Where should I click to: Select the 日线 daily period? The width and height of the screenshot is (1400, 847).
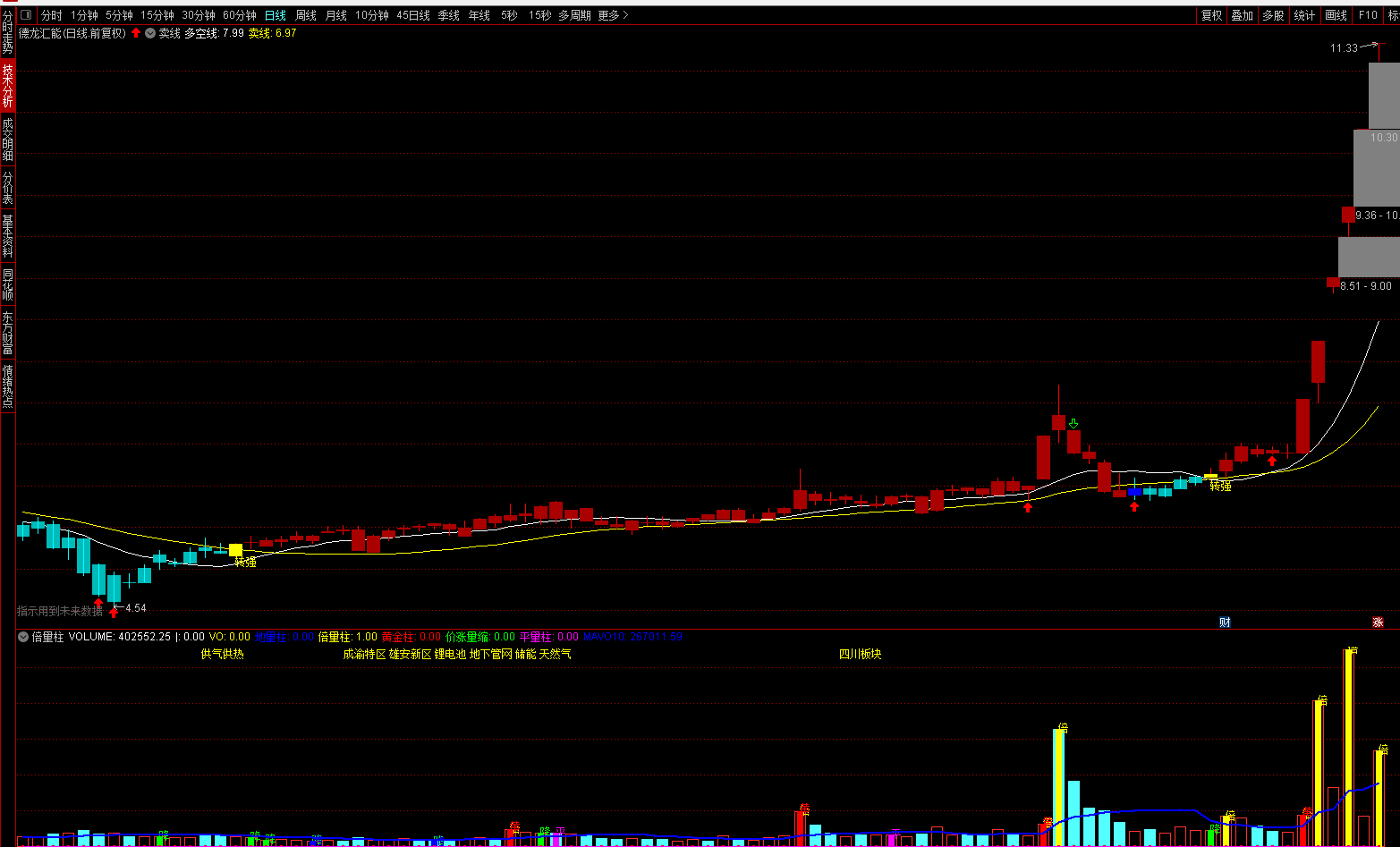coord(276,15)
